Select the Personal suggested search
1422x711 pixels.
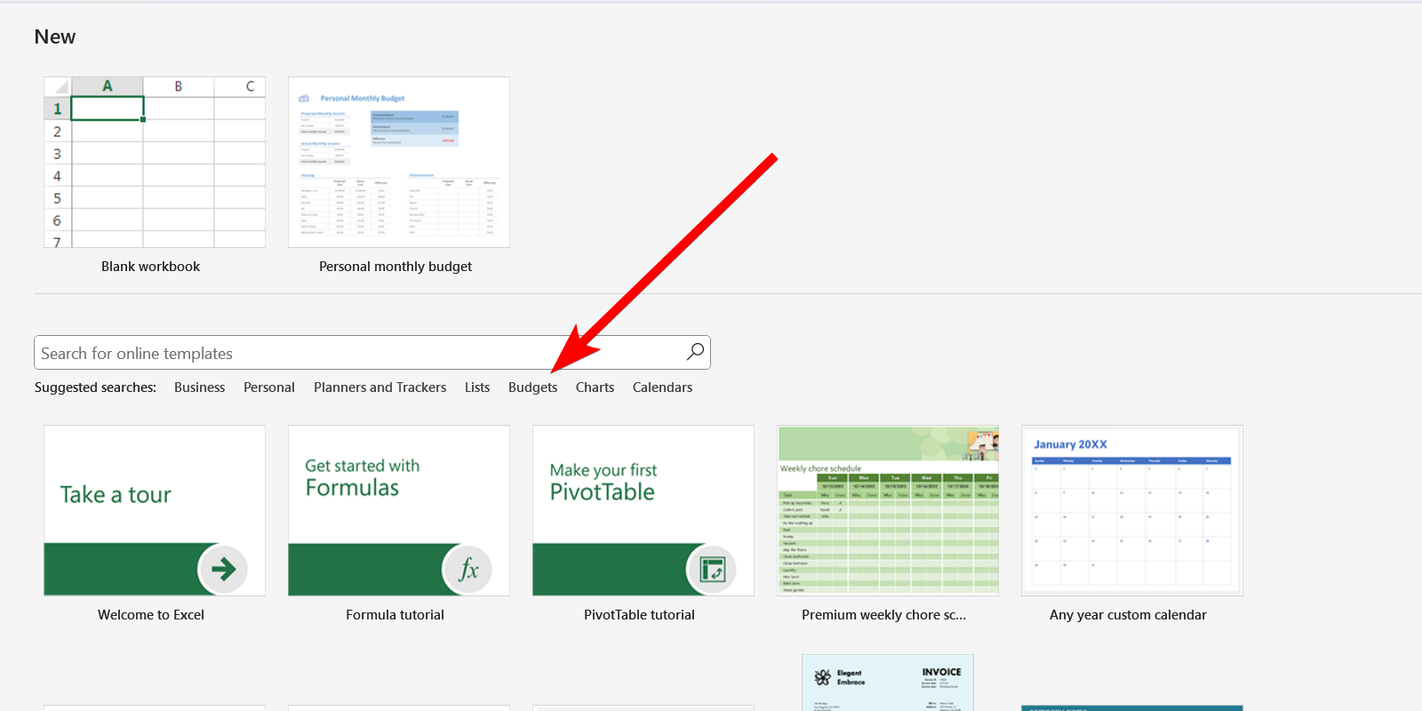coord(269,388)
